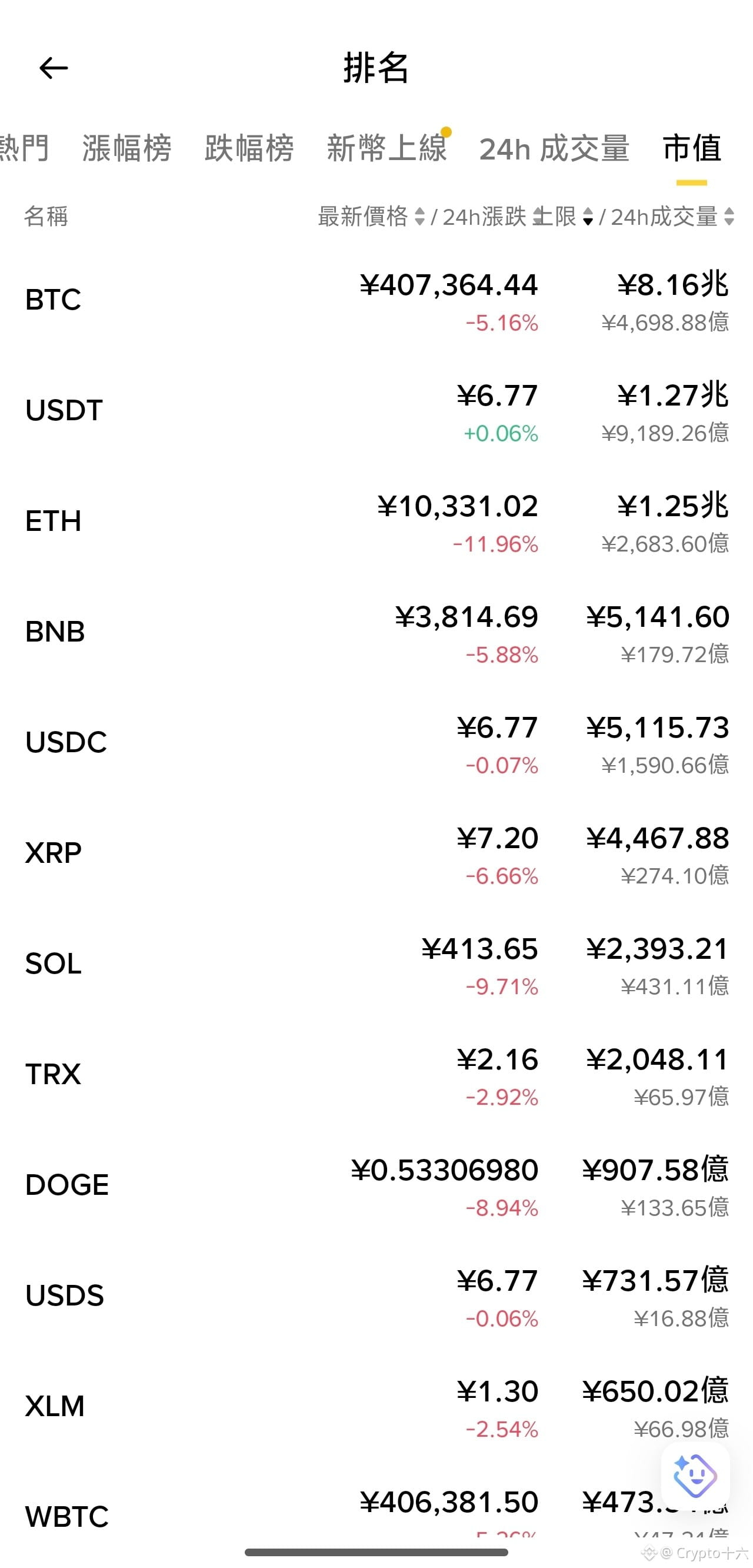This screenshot has height=1568, width=753.
Task: Select the USDT listing
Action: click(376, 411)
